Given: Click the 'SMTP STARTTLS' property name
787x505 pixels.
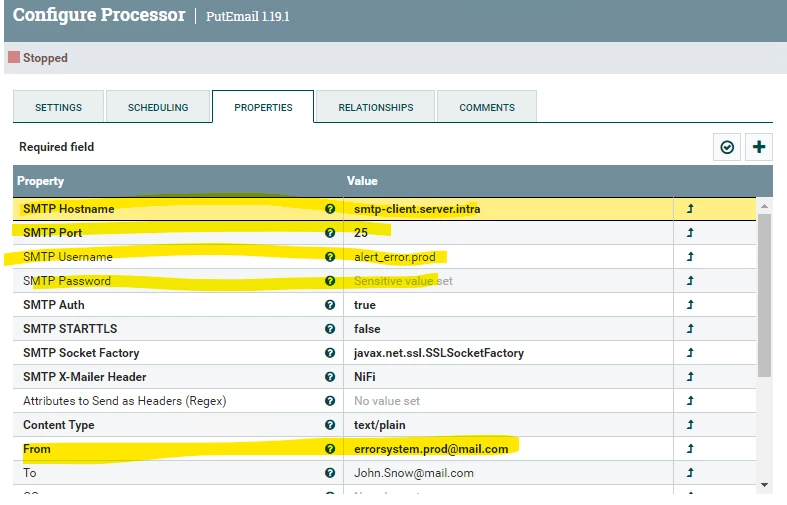Looking at the screenshot, I should pos(70,329).
